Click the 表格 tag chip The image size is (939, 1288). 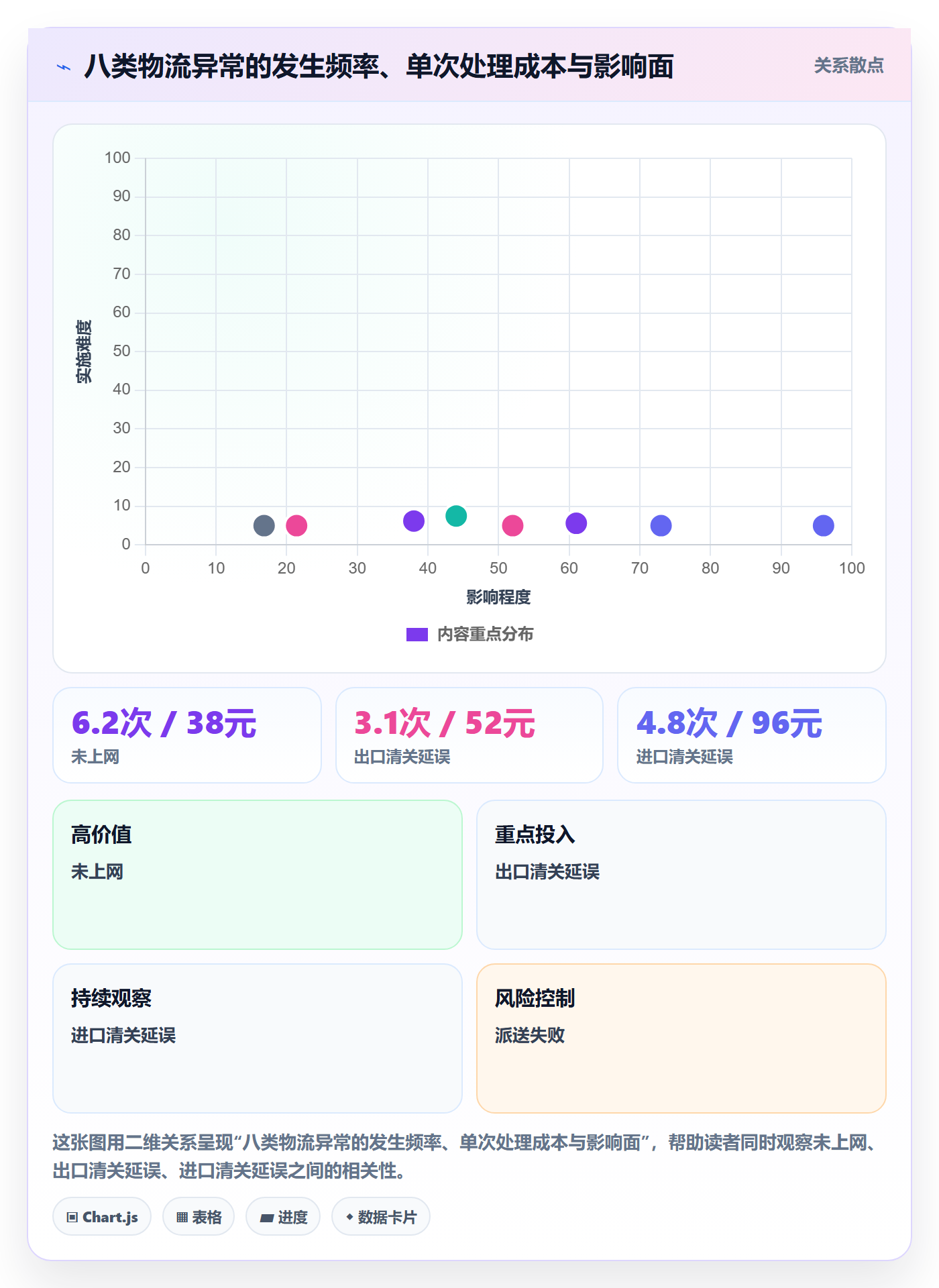(199, 1216)
